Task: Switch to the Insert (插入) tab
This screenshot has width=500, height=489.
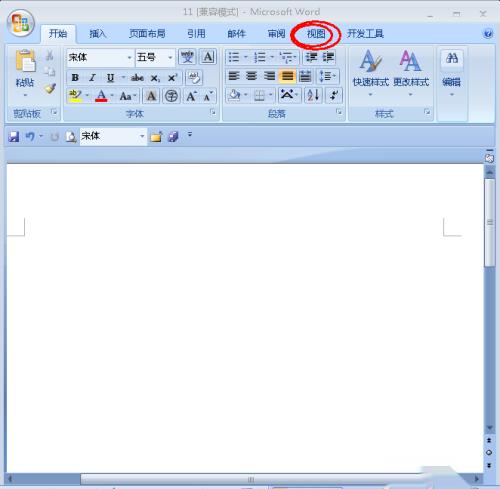Action: pyautogui.click(x=98, y=33)
